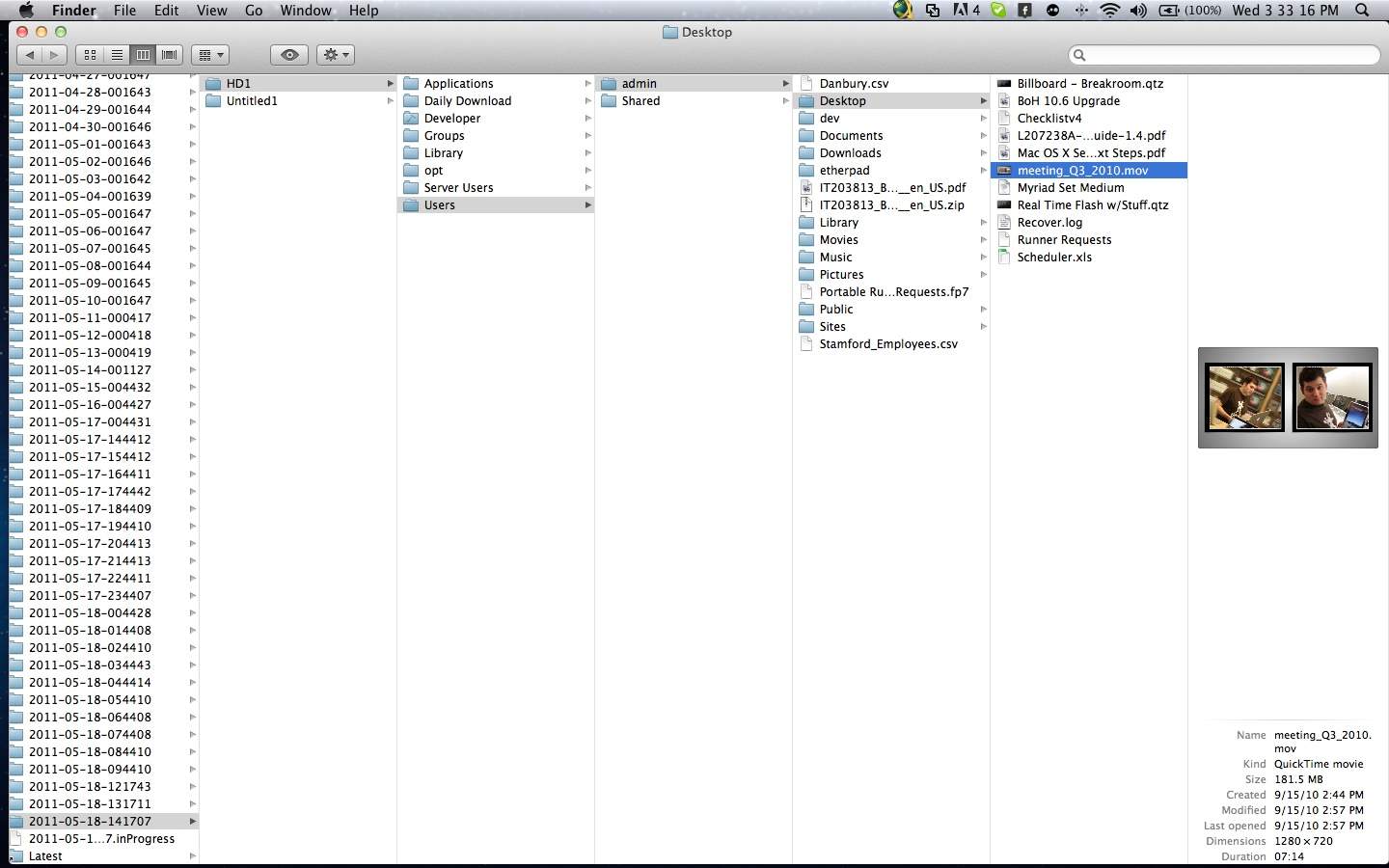Screen dimensions: 1389x868
Task: Switch to icon view in toolbar
Action: [x=90, y=55]
